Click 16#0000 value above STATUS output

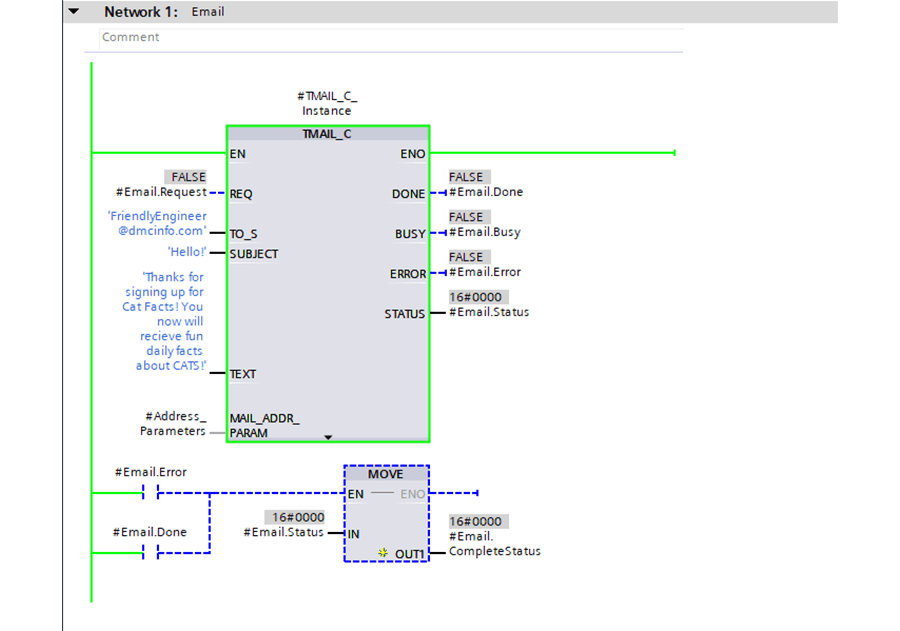(479, 297)
